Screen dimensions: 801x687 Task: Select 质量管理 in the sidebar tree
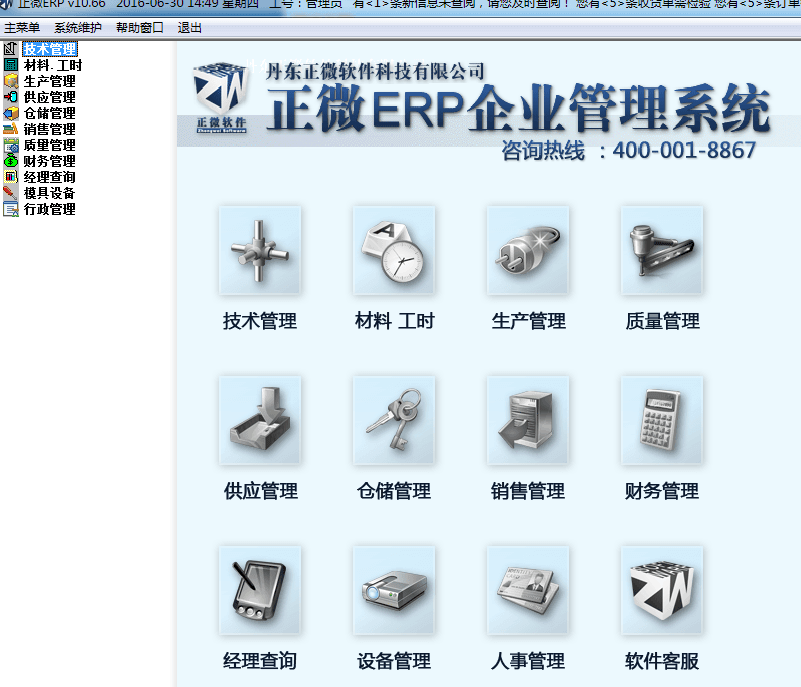tap(50, 145)
